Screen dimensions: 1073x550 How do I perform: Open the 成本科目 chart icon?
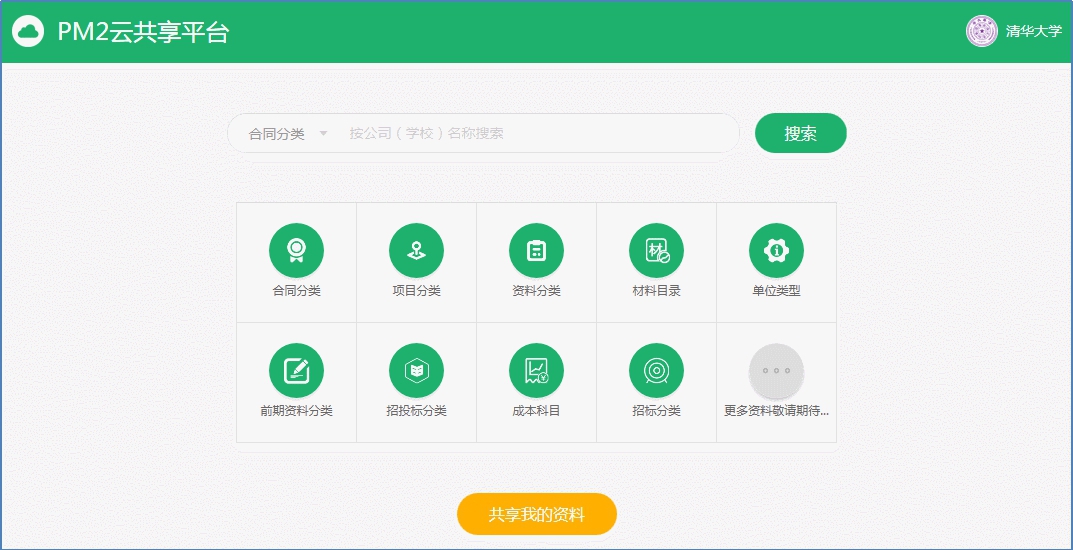(536, 370)
